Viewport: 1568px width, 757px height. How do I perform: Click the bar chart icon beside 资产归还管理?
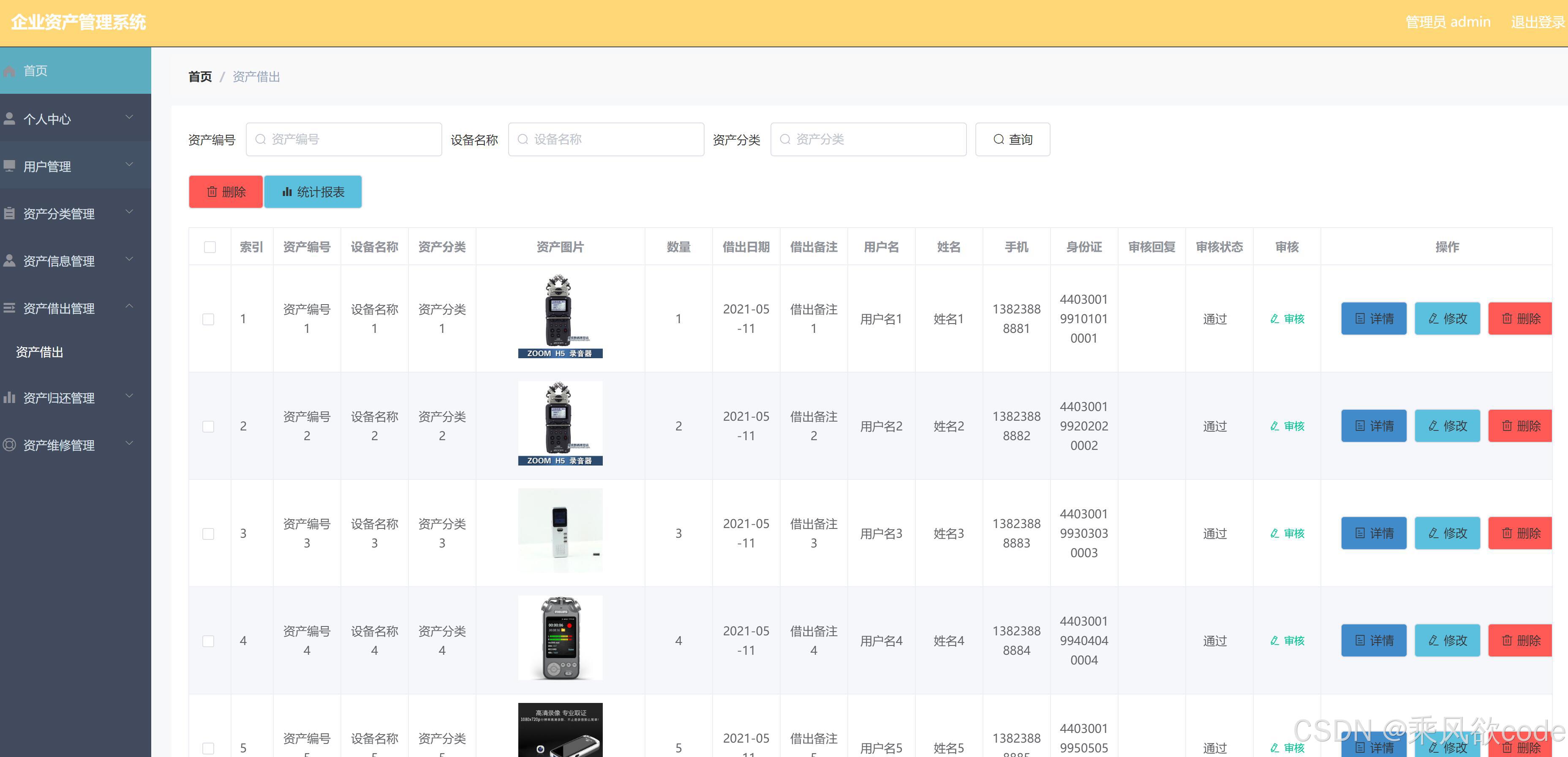(9, 398)
